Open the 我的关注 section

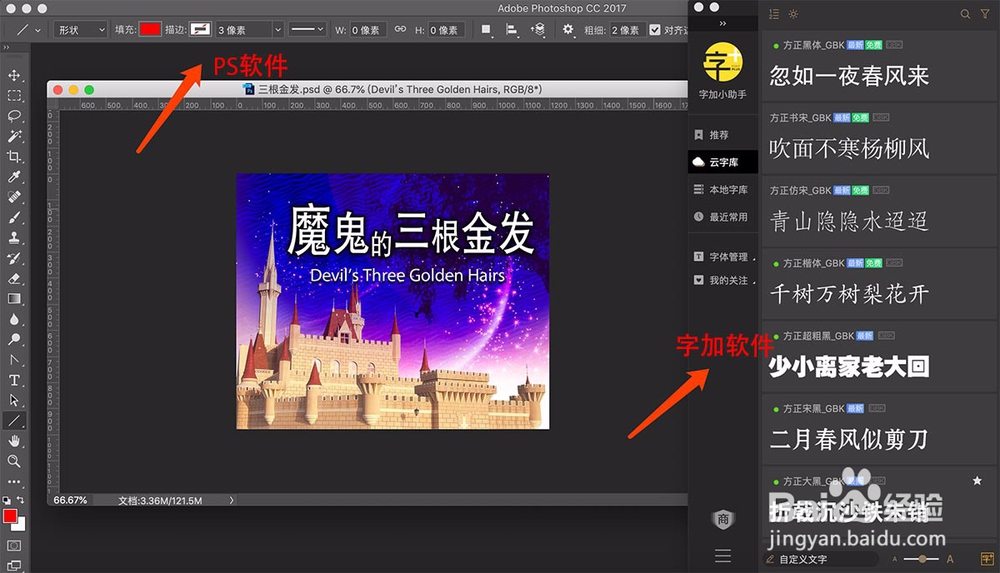tap(723, 280)
